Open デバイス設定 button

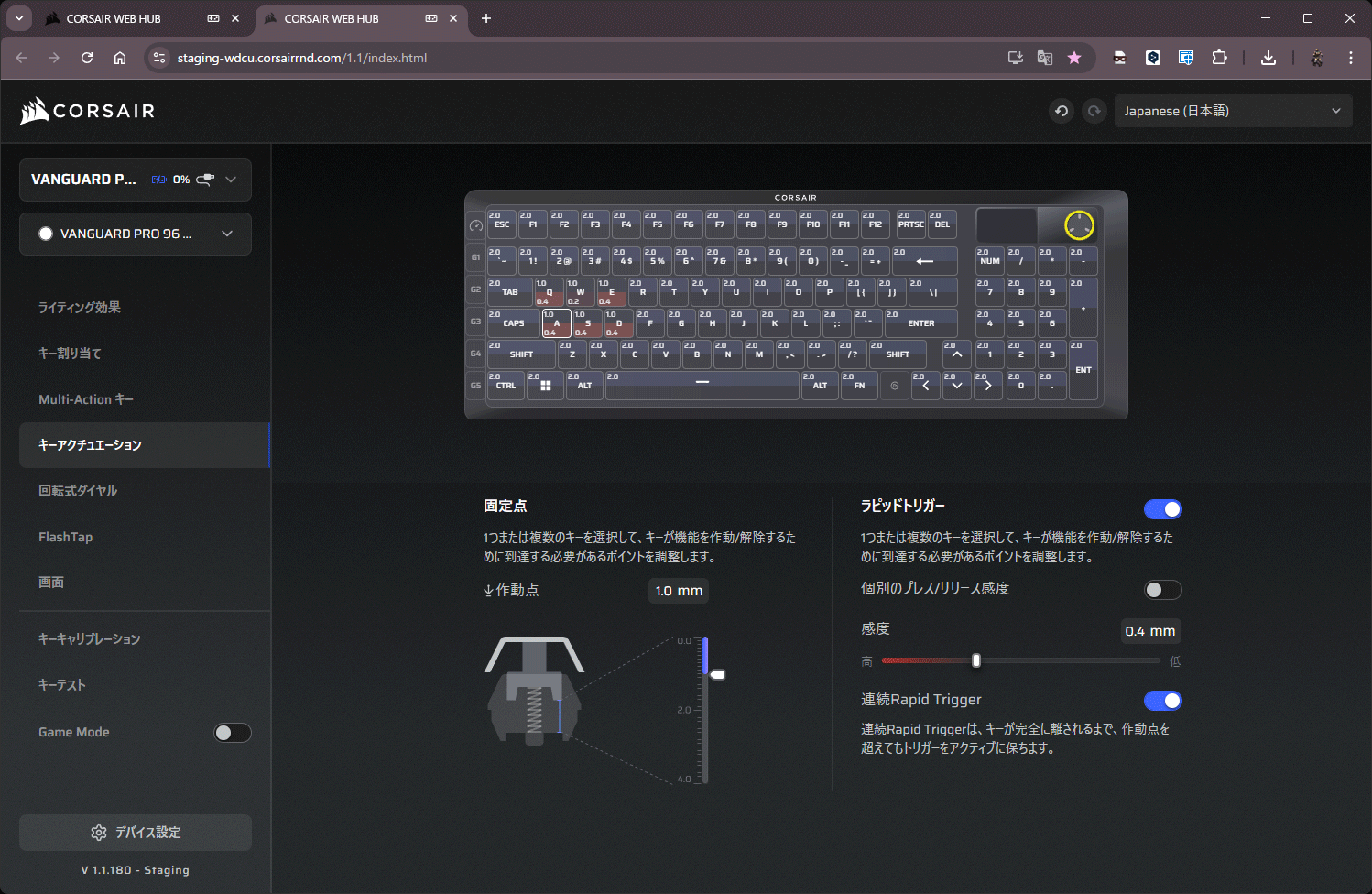click(136, 833)
